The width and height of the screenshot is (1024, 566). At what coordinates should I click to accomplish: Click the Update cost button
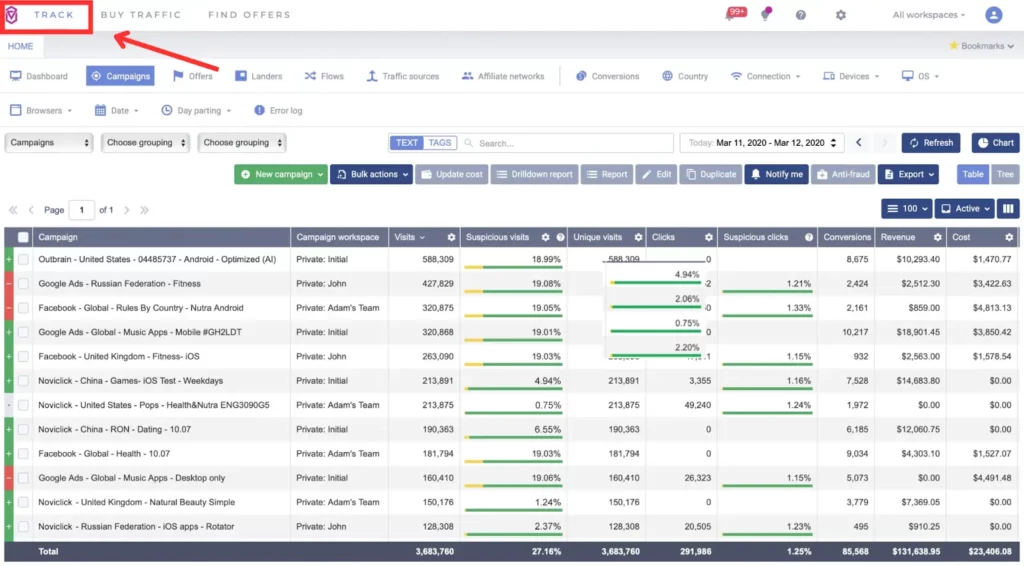coord(452,174)
